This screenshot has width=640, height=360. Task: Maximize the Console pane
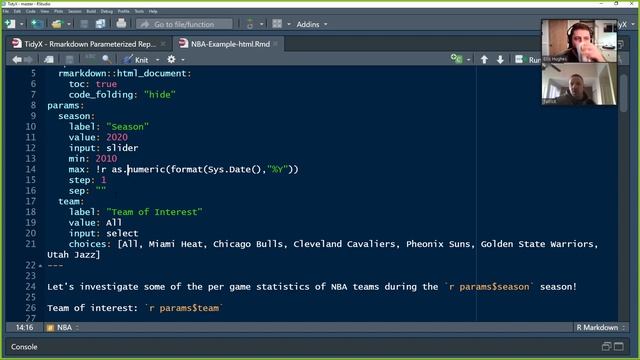pos(619,347)
